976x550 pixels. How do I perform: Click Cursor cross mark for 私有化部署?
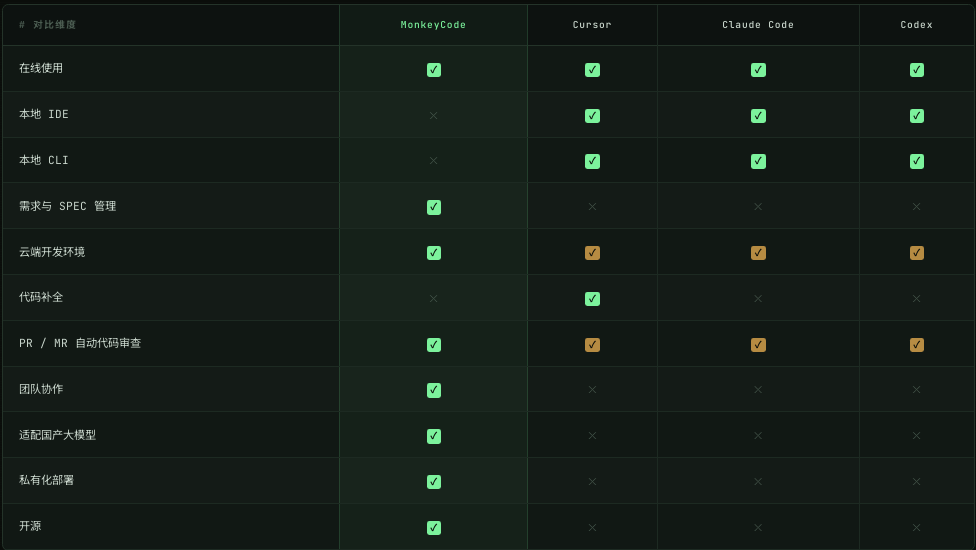coord(592,482)
